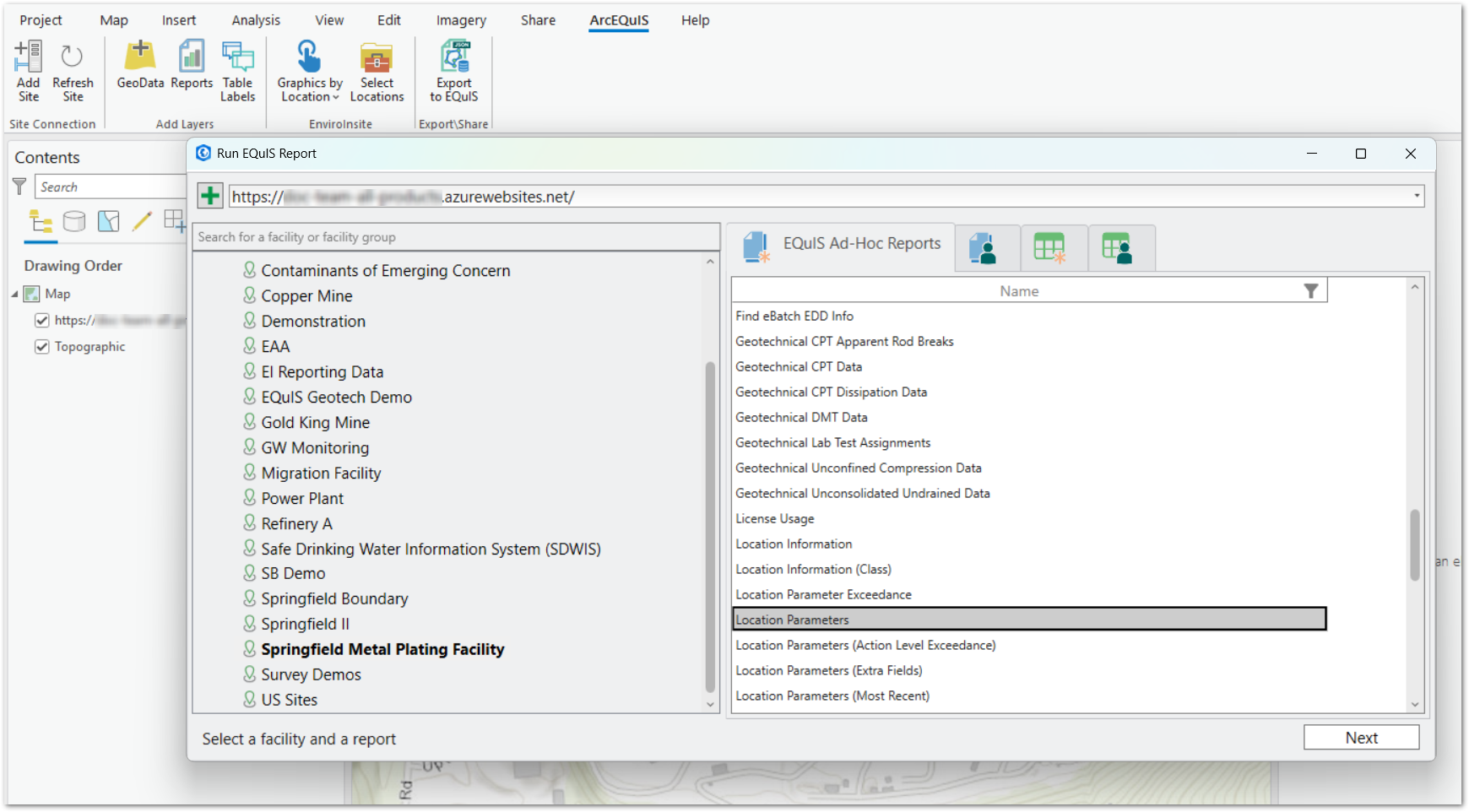Select List By Data Source icon
Image resolution: width=1469 pixels, height=812 pixels.
pos(74,221)
